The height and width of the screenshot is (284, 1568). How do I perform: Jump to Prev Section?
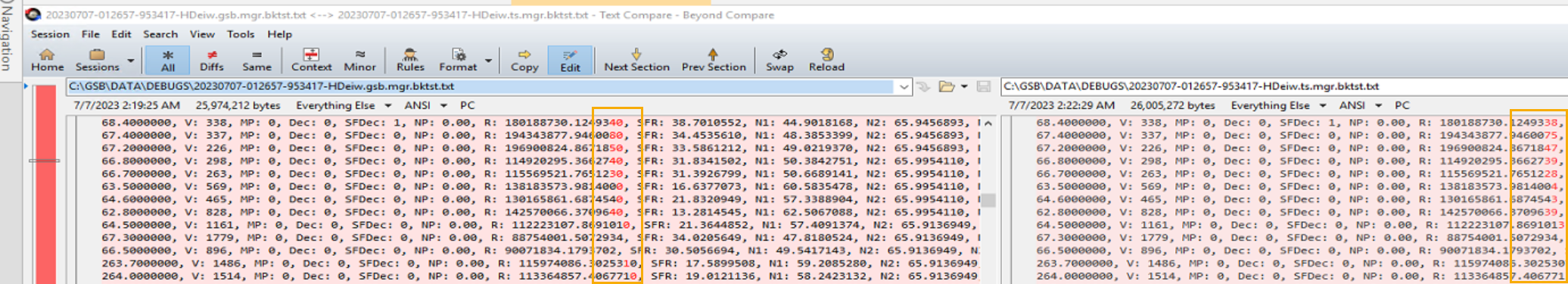tap(713, 60)
